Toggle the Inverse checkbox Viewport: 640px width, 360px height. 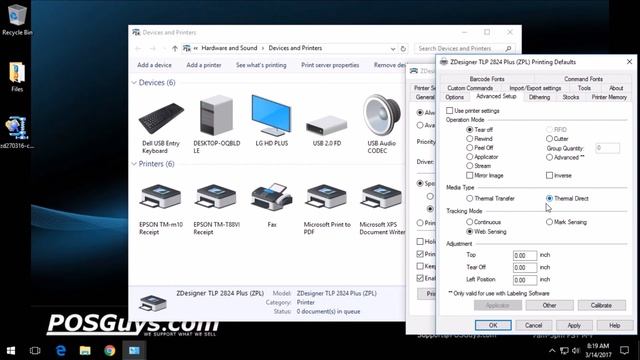(x=549, y=176)
